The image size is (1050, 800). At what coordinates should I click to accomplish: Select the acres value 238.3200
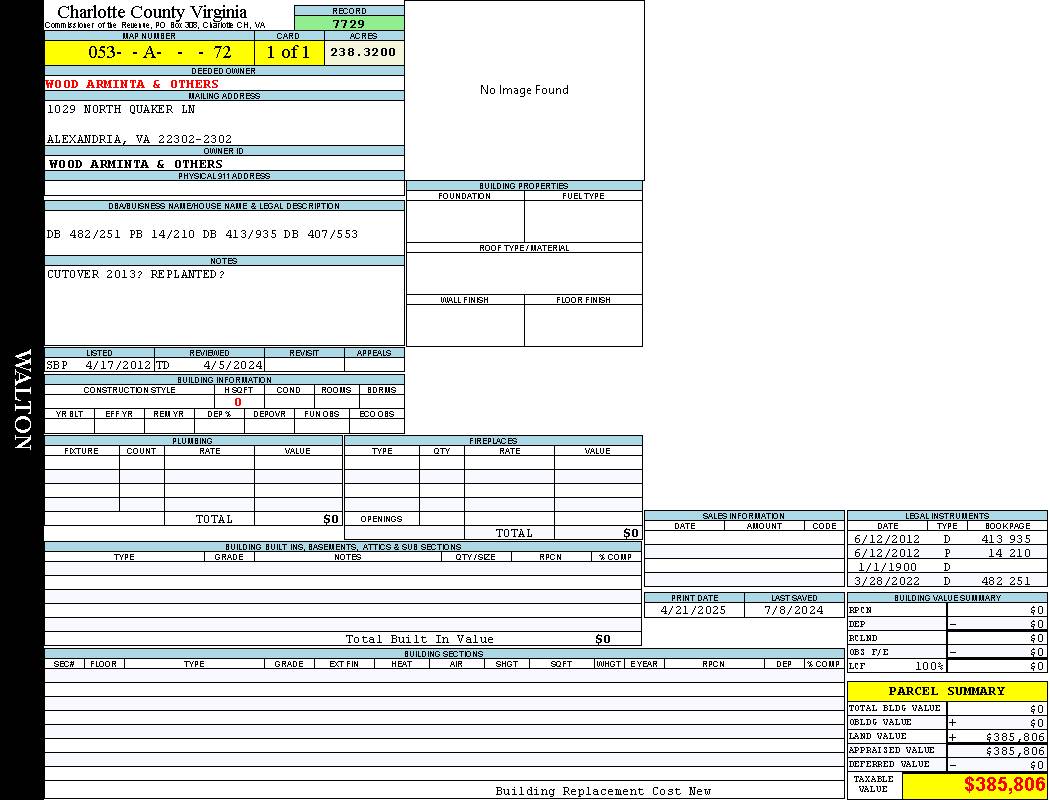tap(363, 52)
